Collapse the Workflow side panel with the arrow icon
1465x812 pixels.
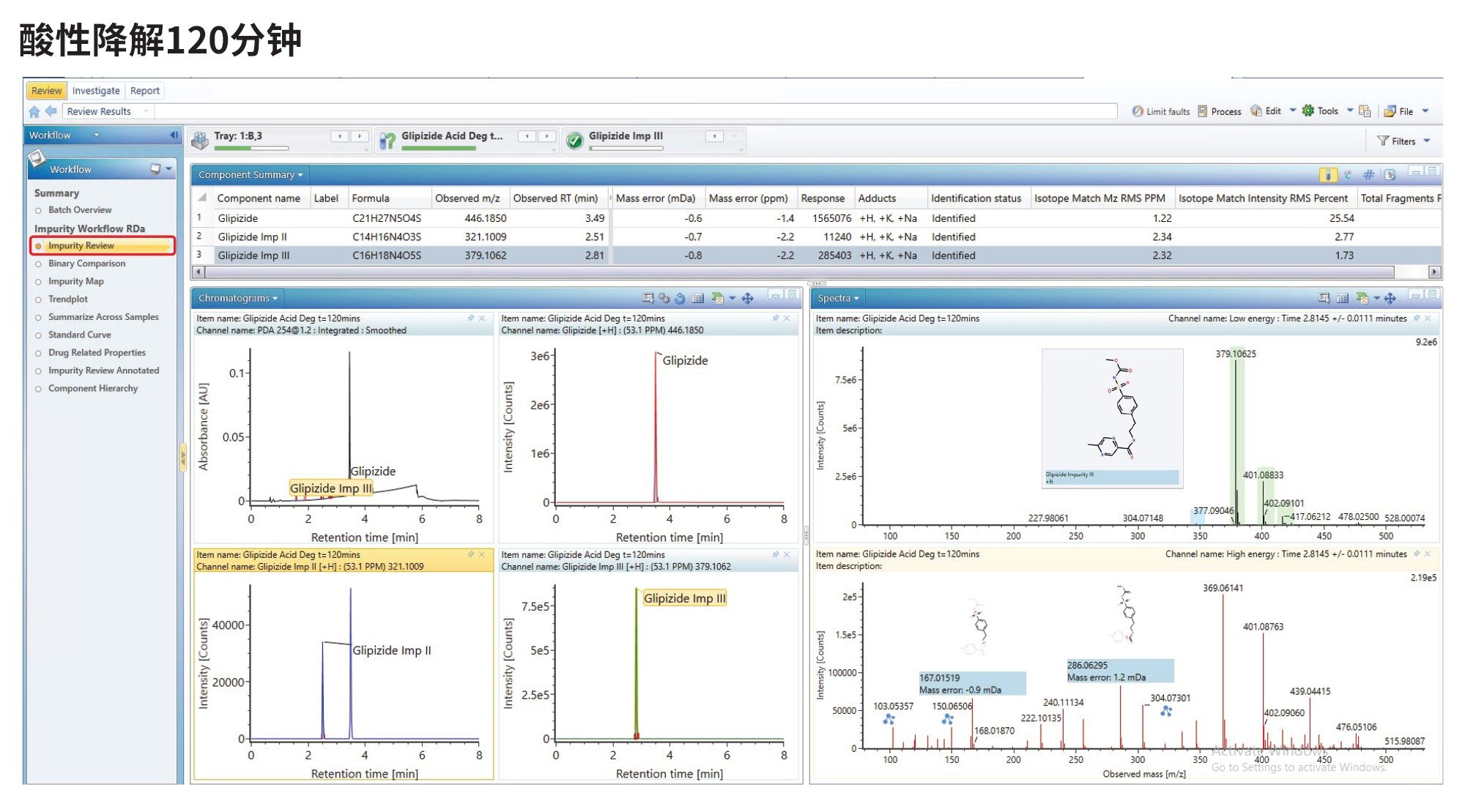point(174,135)
